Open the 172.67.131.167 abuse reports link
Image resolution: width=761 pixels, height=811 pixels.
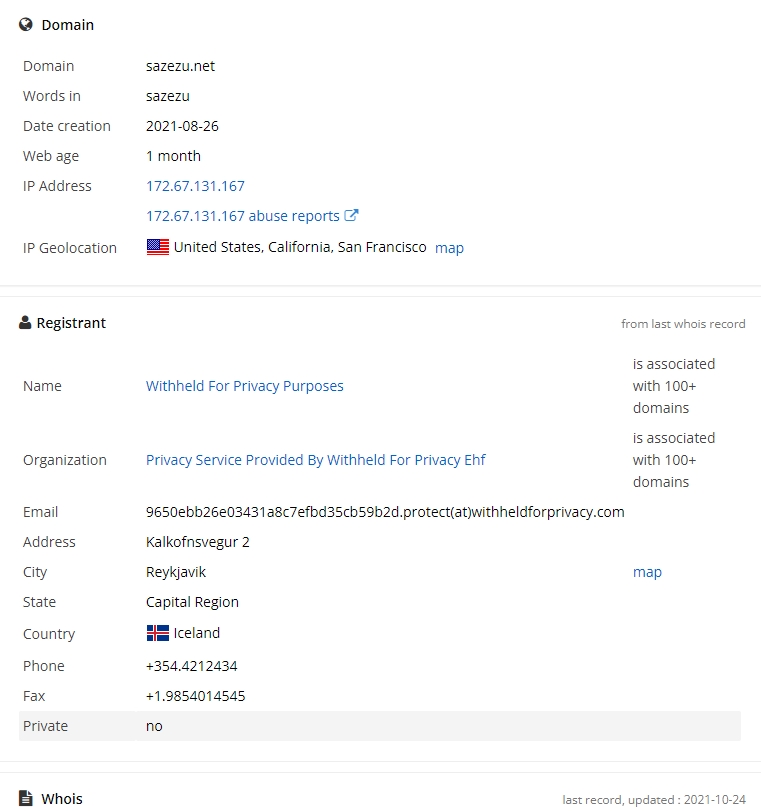click(x=243, y=216)
